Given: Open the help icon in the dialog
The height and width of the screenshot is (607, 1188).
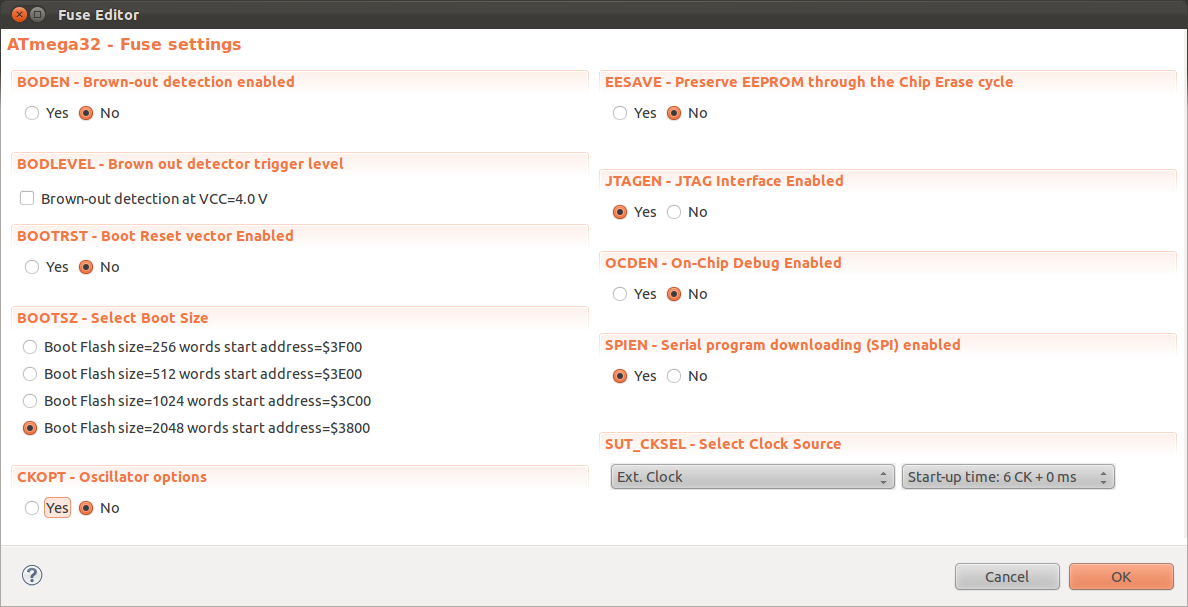Looking at the screenshot, I should click(32, 575).
